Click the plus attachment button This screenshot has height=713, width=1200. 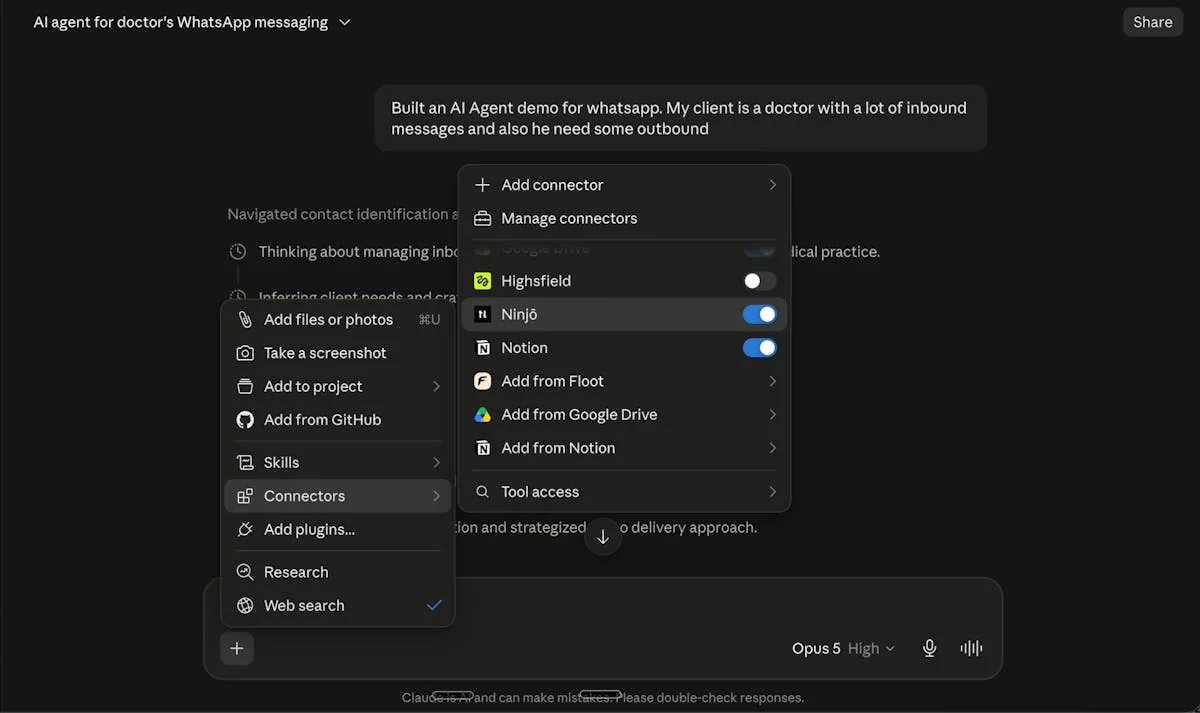(237, 648)
